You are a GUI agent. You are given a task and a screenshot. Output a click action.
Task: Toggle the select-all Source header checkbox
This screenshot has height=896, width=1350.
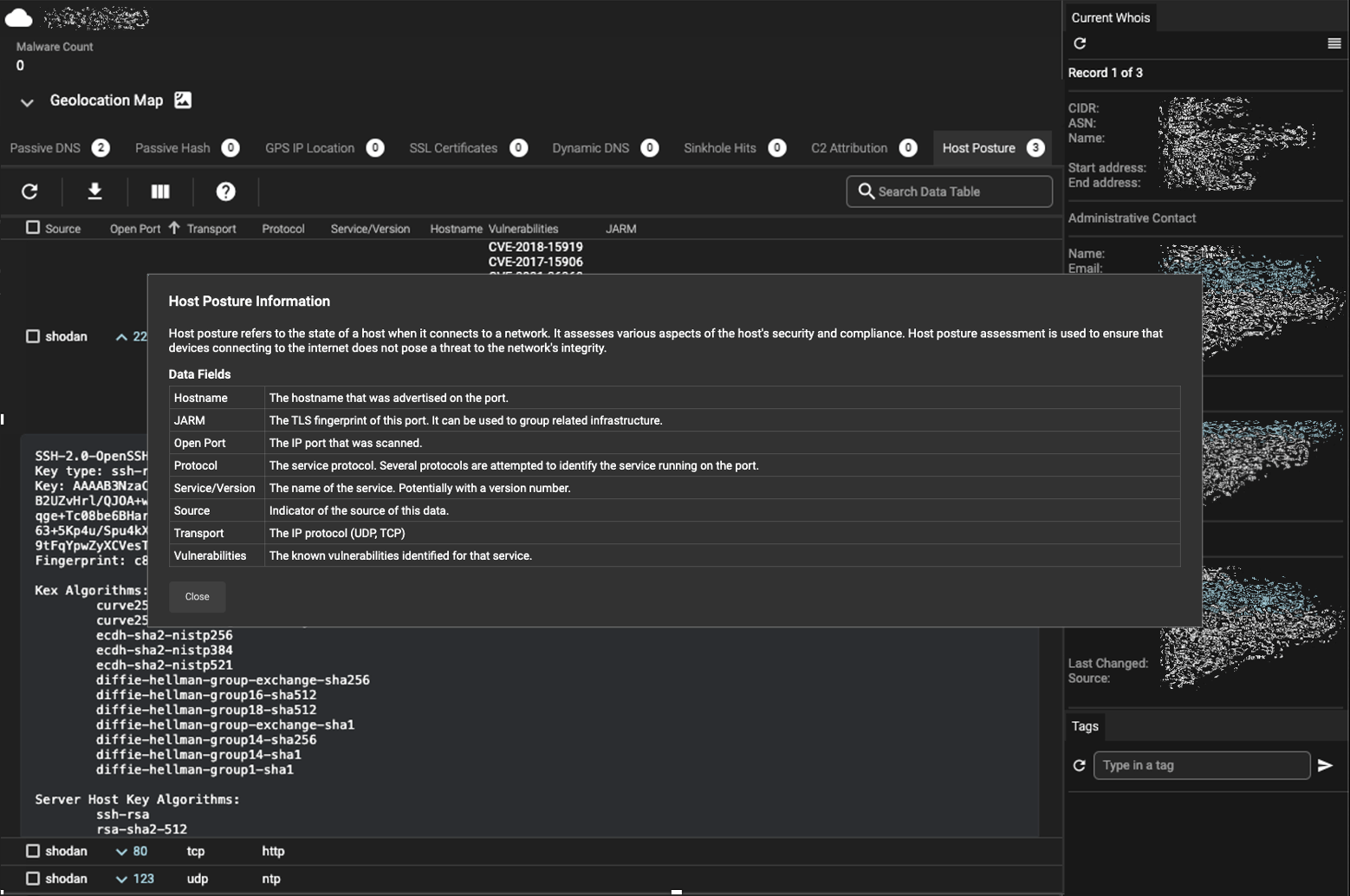[33, 228]
